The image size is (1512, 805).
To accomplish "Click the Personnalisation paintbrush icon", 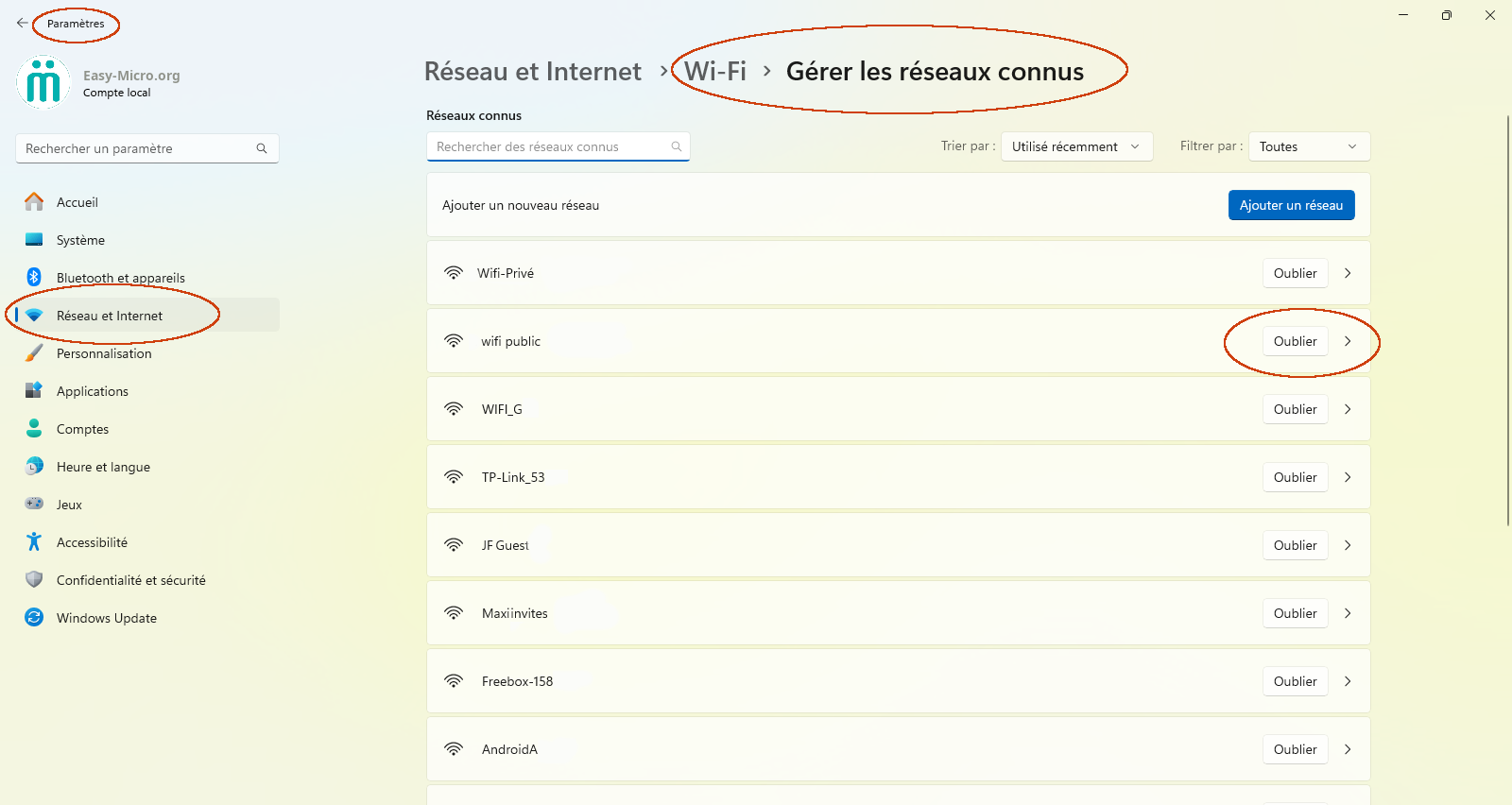I will point(34,352).
